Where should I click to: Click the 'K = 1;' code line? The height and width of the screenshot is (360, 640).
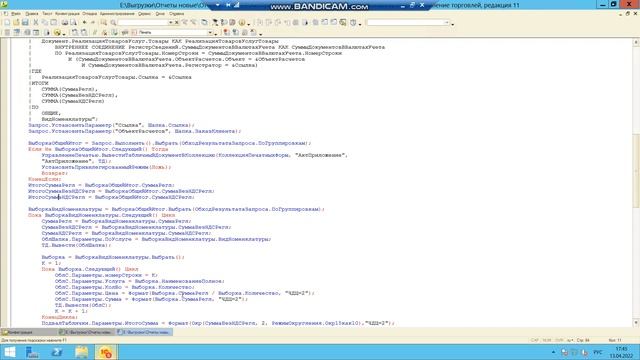tap(51, 263)
